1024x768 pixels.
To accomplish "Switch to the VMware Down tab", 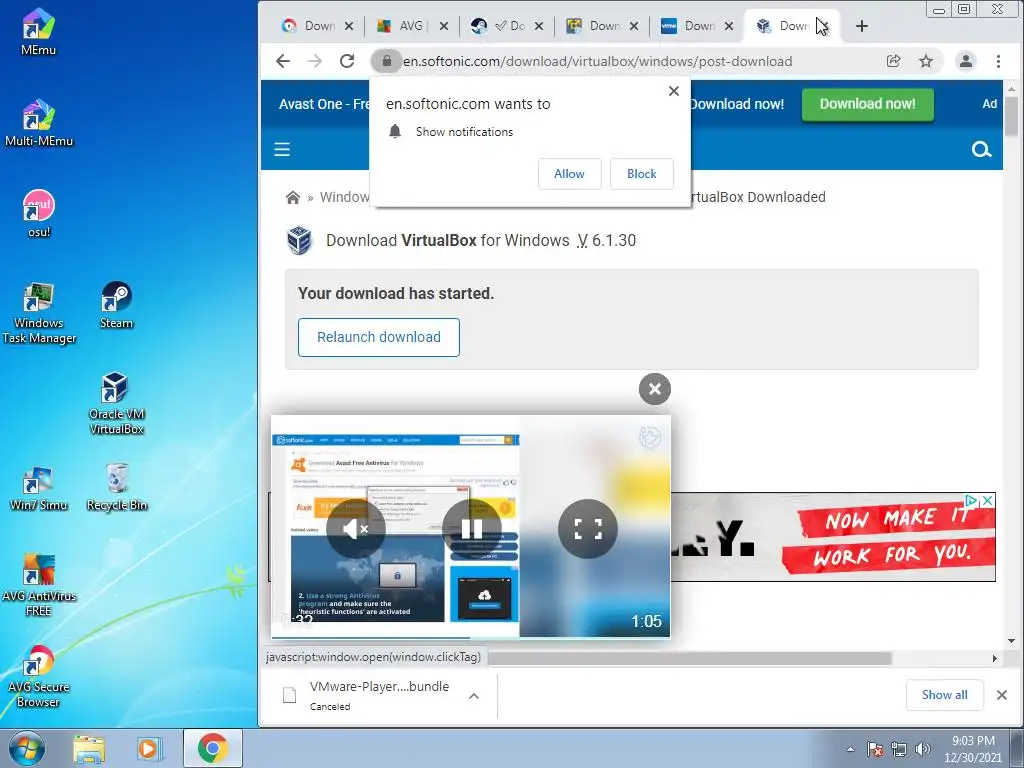I will pyautogui.click(x=697, y=26).
